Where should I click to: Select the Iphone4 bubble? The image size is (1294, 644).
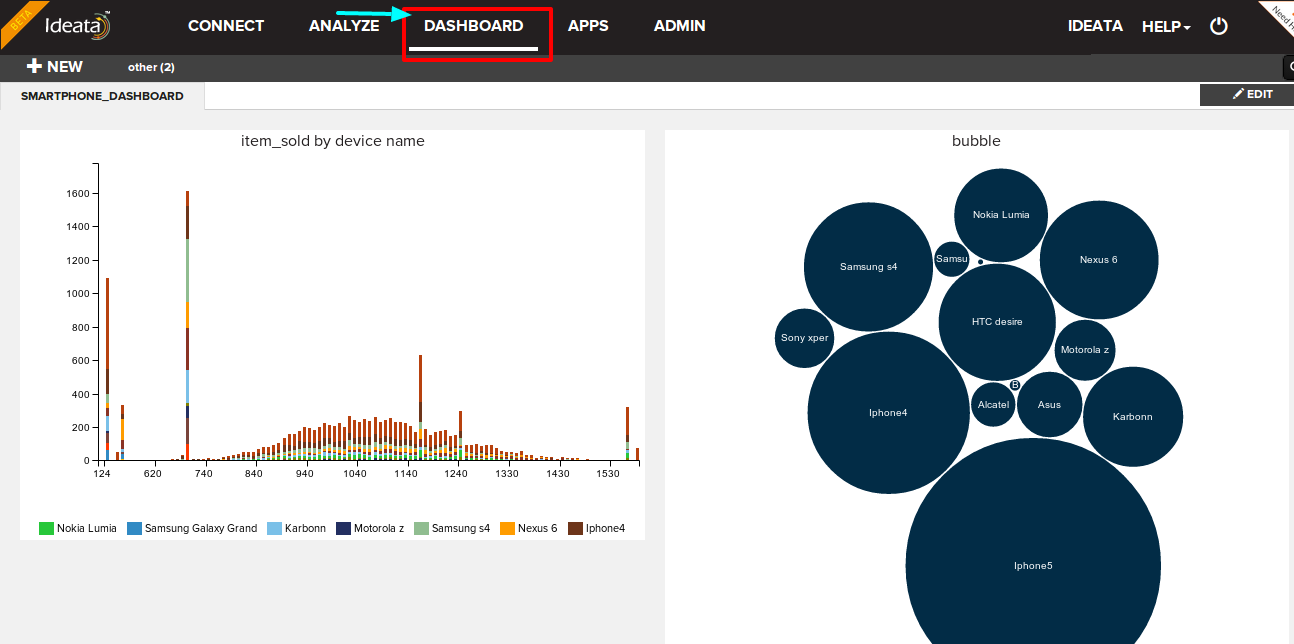click(x=888, y=413)
